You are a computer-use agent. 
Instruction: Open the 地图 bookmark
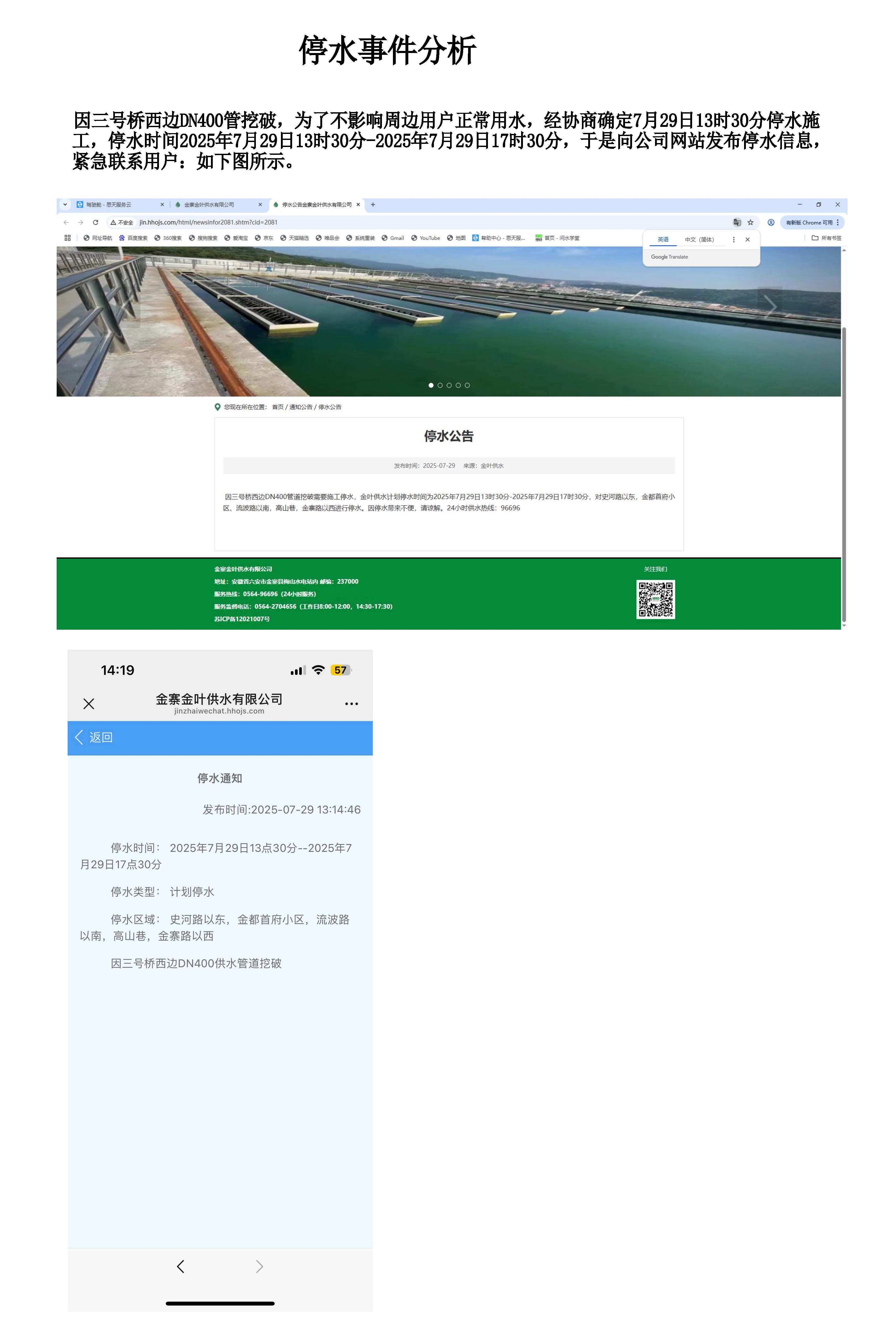(456, 238)
